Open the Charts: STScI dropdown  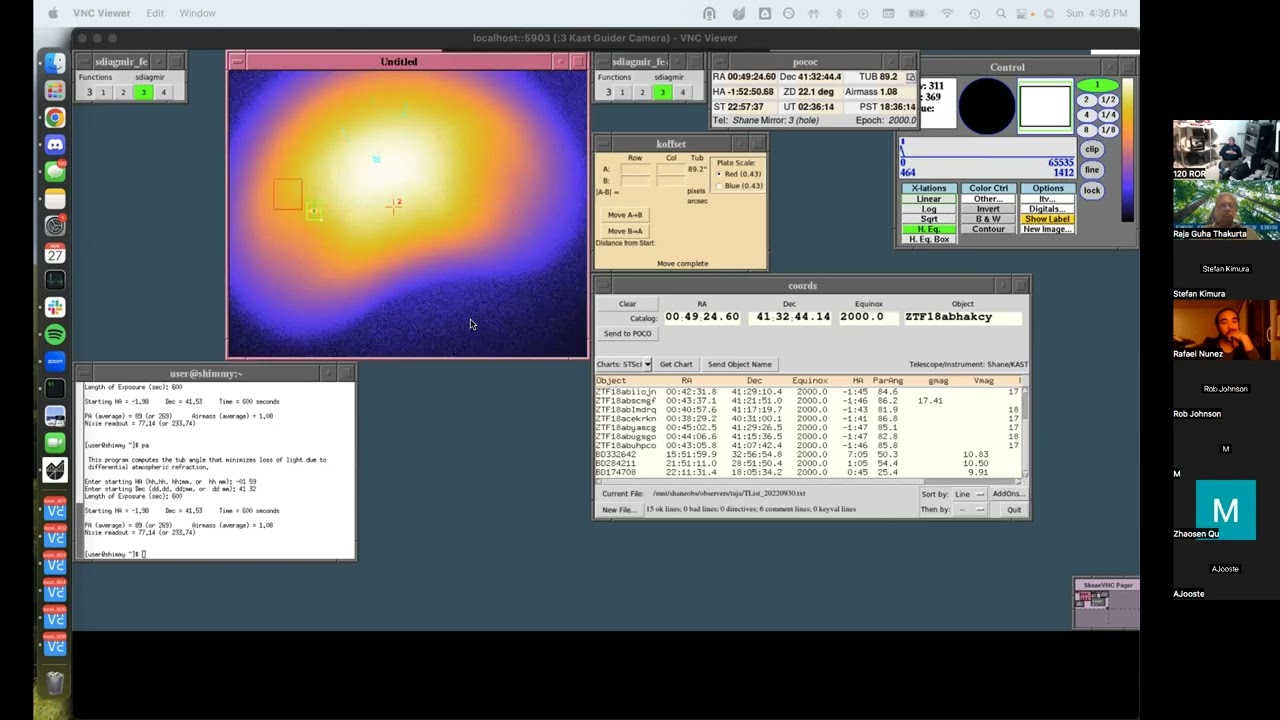point(624,364)
